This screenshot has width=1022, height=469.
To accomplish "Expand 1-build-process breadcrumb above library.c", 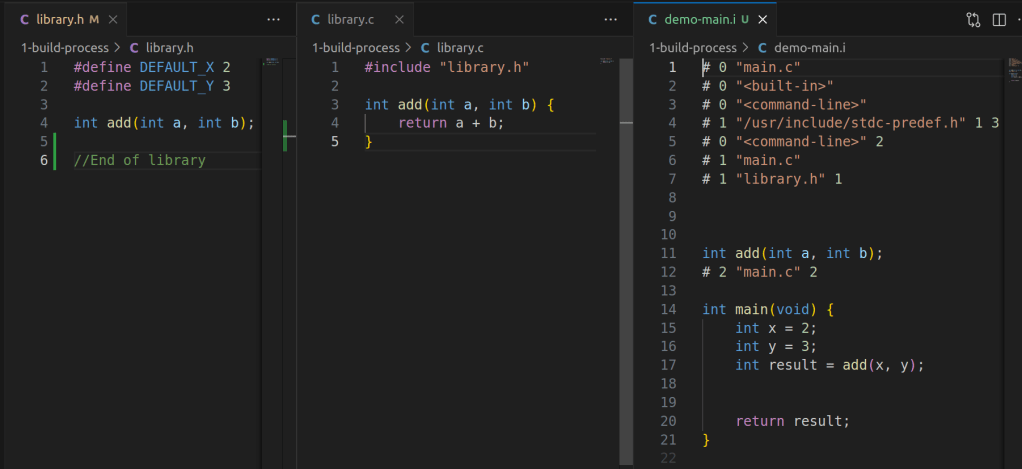I will (355, 47).
